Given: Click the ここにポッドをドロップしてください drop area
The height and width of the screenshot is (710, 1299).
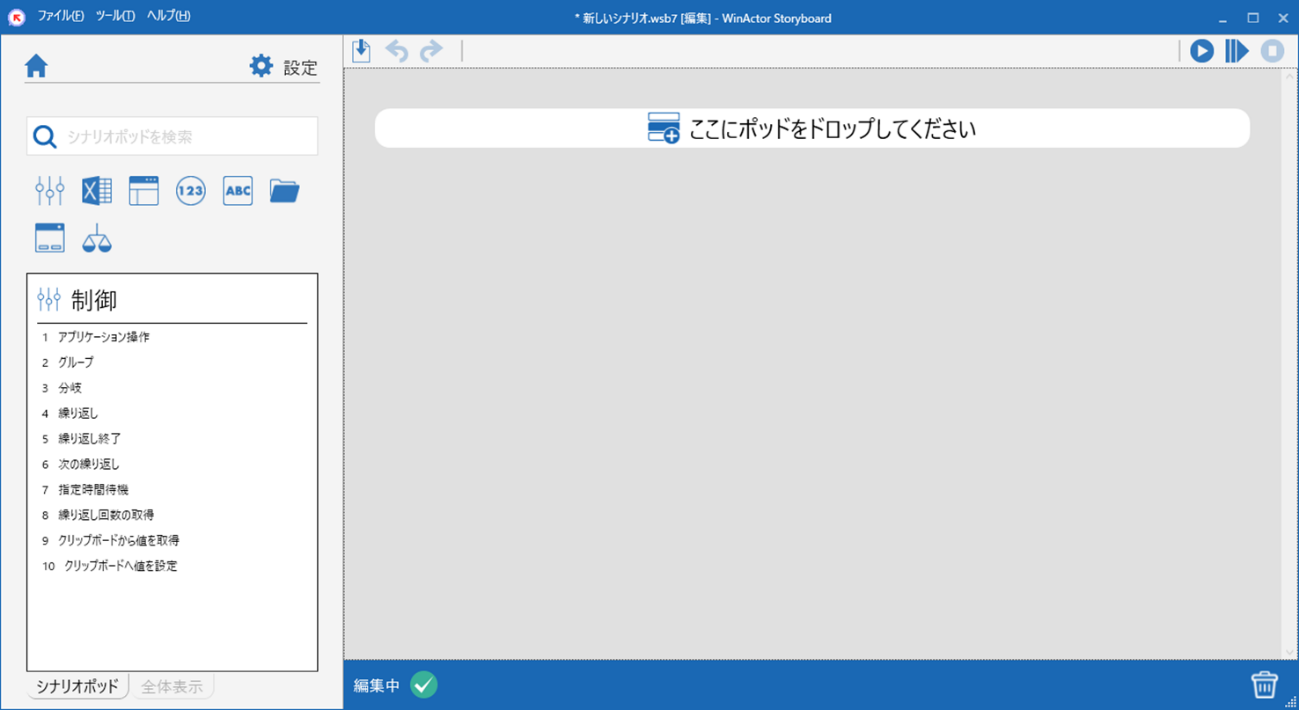Looking at the screenshot, I should (x=812, y=128).
